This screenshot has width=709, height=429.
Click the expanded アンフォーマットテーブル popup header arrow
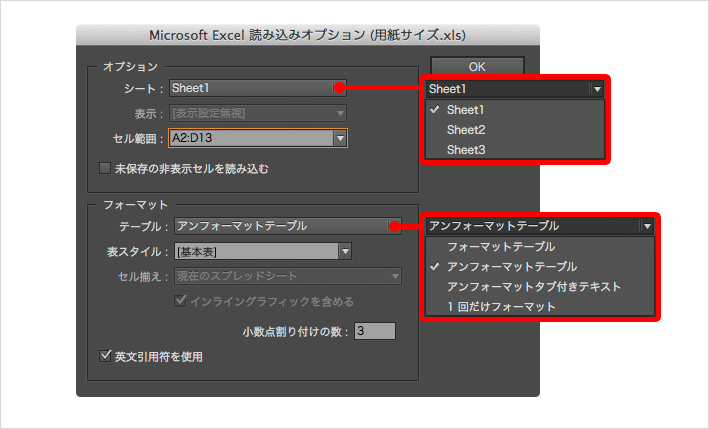pos(647,226)
